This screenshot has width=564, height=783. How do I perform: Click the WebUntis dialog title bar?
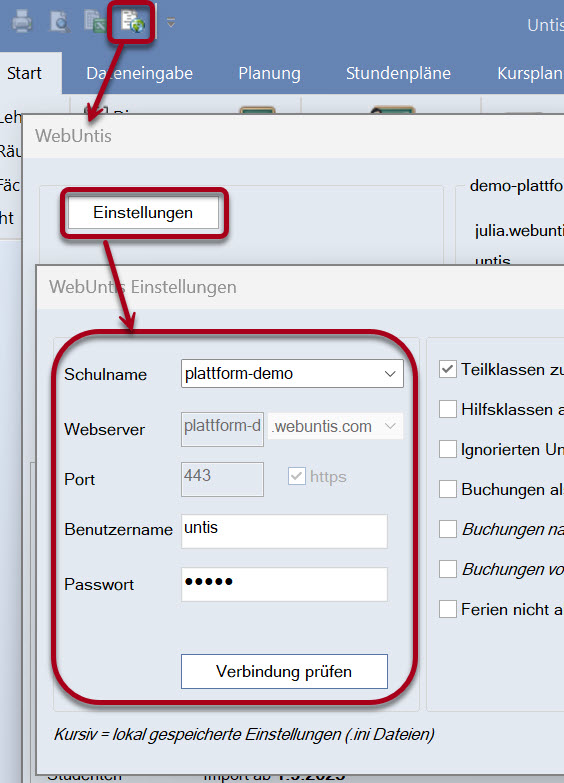pyautogui.click(x=293, y=136)
